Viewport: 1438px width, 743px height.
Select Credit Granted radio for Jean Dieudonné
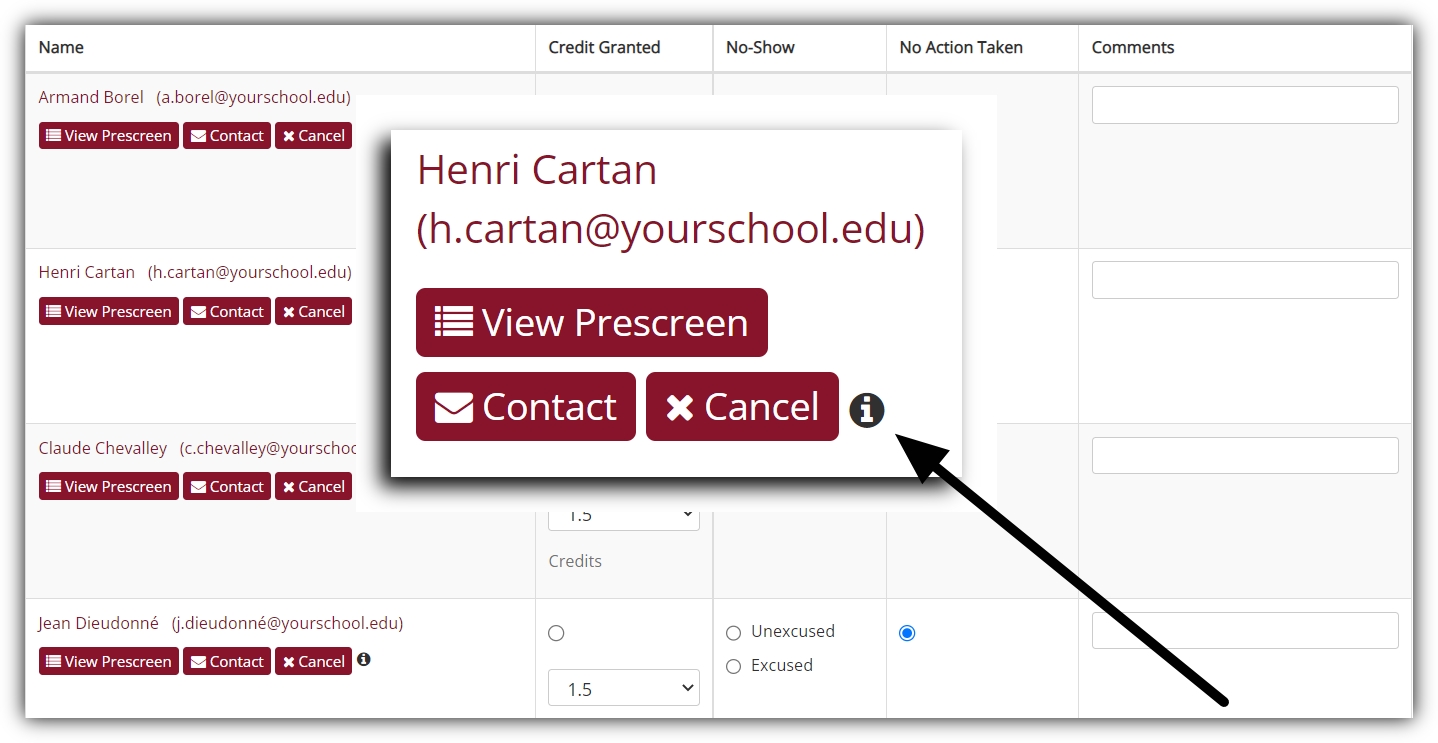[x=556, y=633]
